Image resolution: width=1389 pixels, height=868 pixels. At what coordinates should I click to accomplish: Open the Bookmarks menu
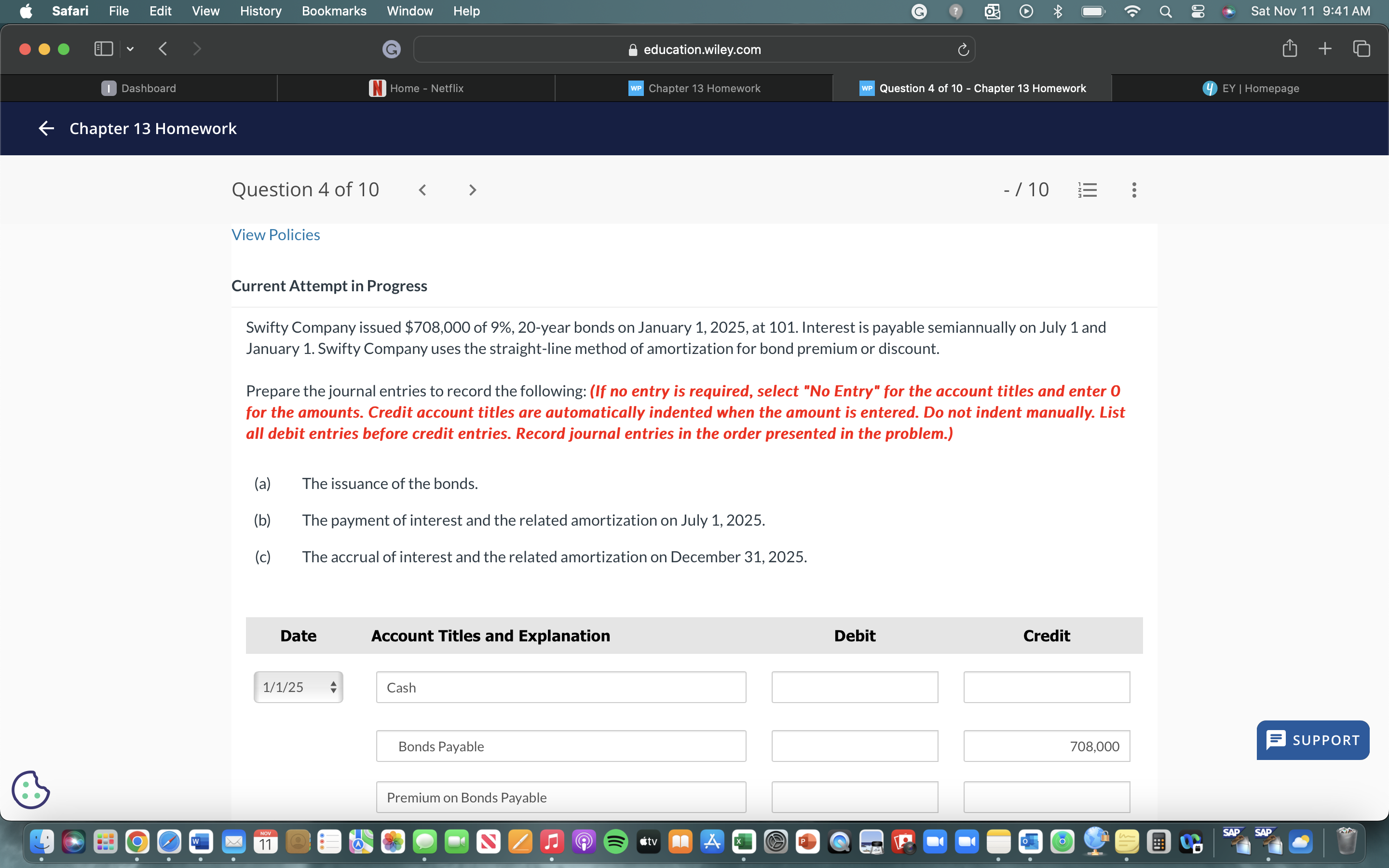[x=333, y=11]
